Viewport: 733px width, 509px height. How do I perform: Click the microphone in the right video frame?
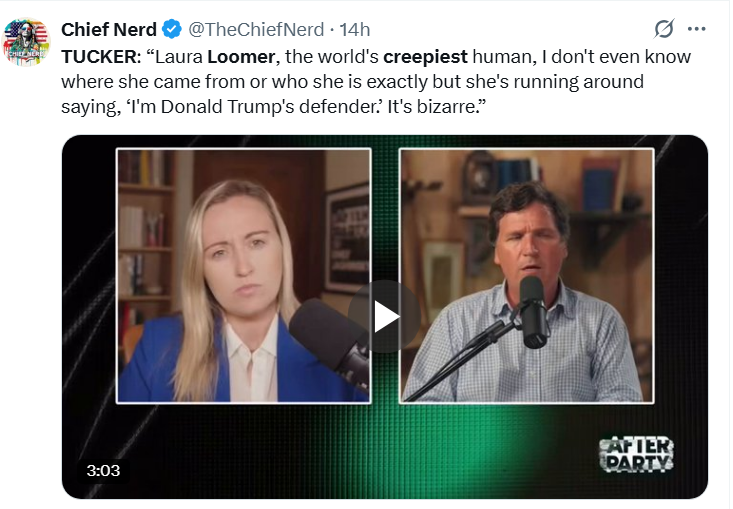[532, 310]
